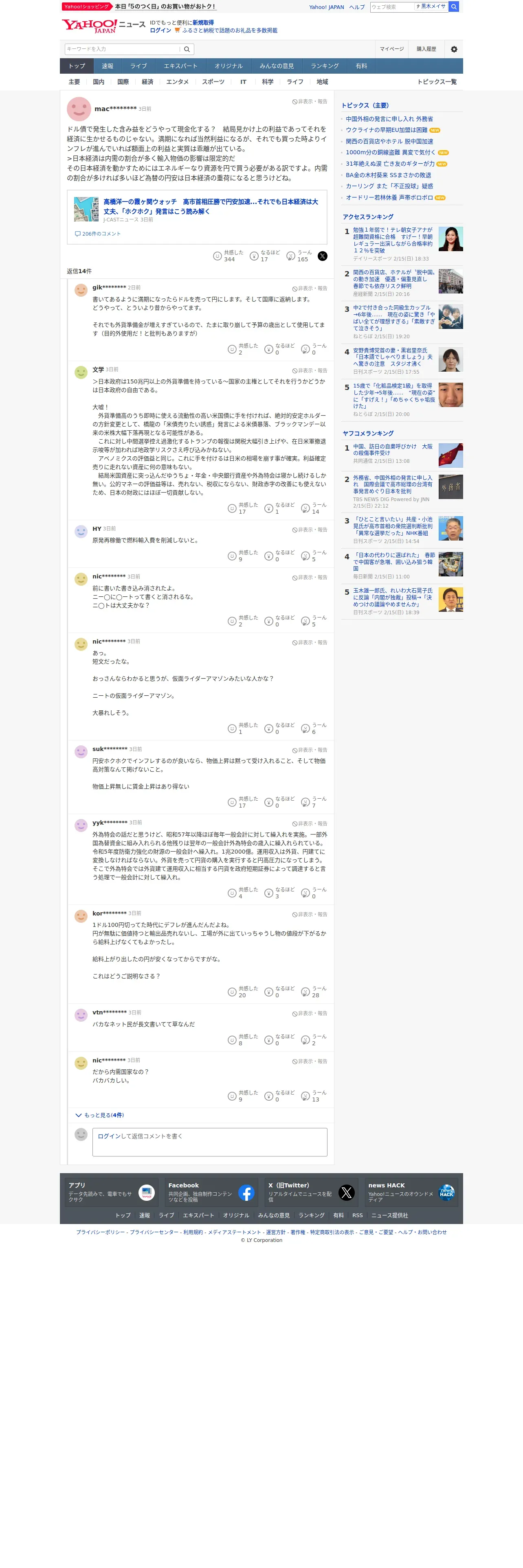Select the 有料 tab
The image size is (523, 1568).
361,66
